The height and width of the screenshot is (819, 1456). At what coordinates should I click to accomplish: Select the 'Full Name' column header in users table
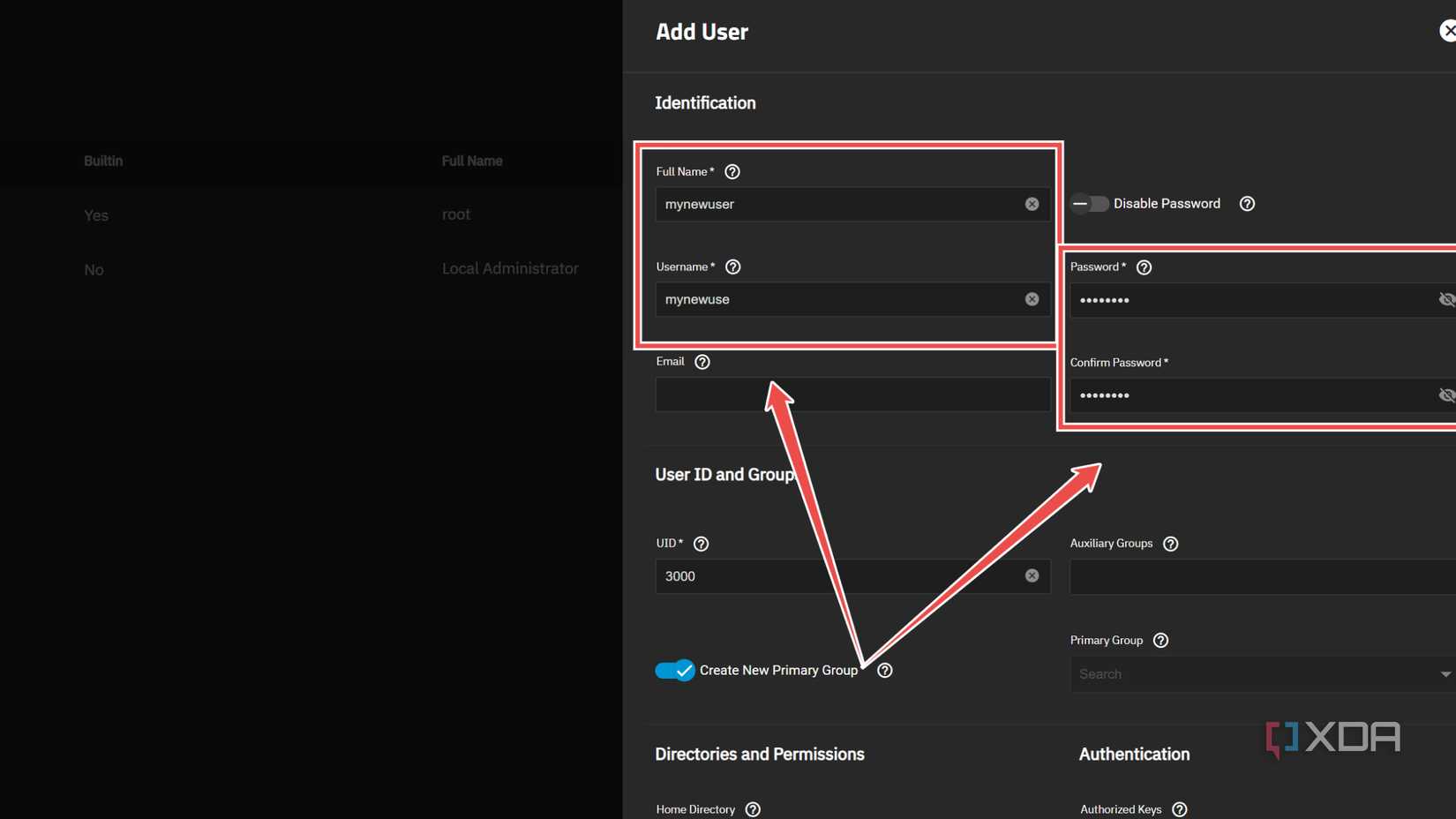[x=472, y=161]
